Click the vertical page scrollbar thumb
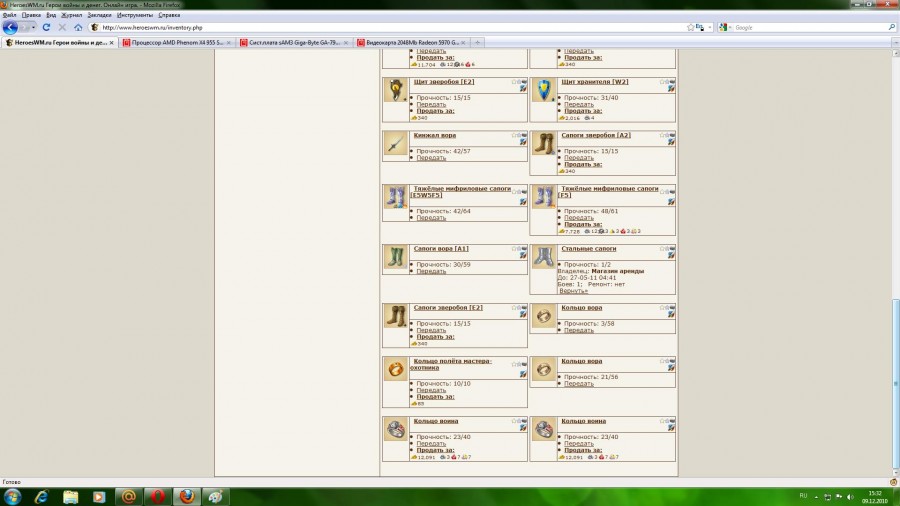This screenshot has width=900, height=506. (896, 383)
